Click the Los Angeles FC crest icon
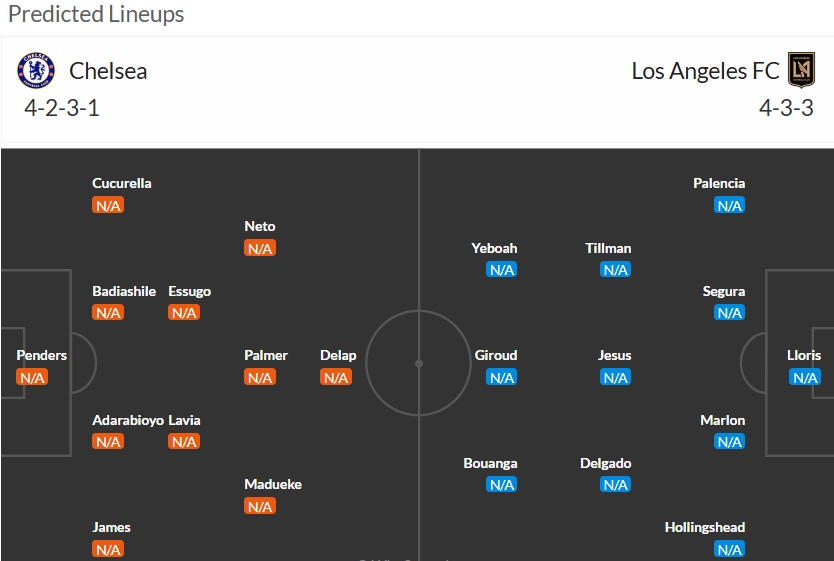The image size is (834, 561). pos(801,70)
